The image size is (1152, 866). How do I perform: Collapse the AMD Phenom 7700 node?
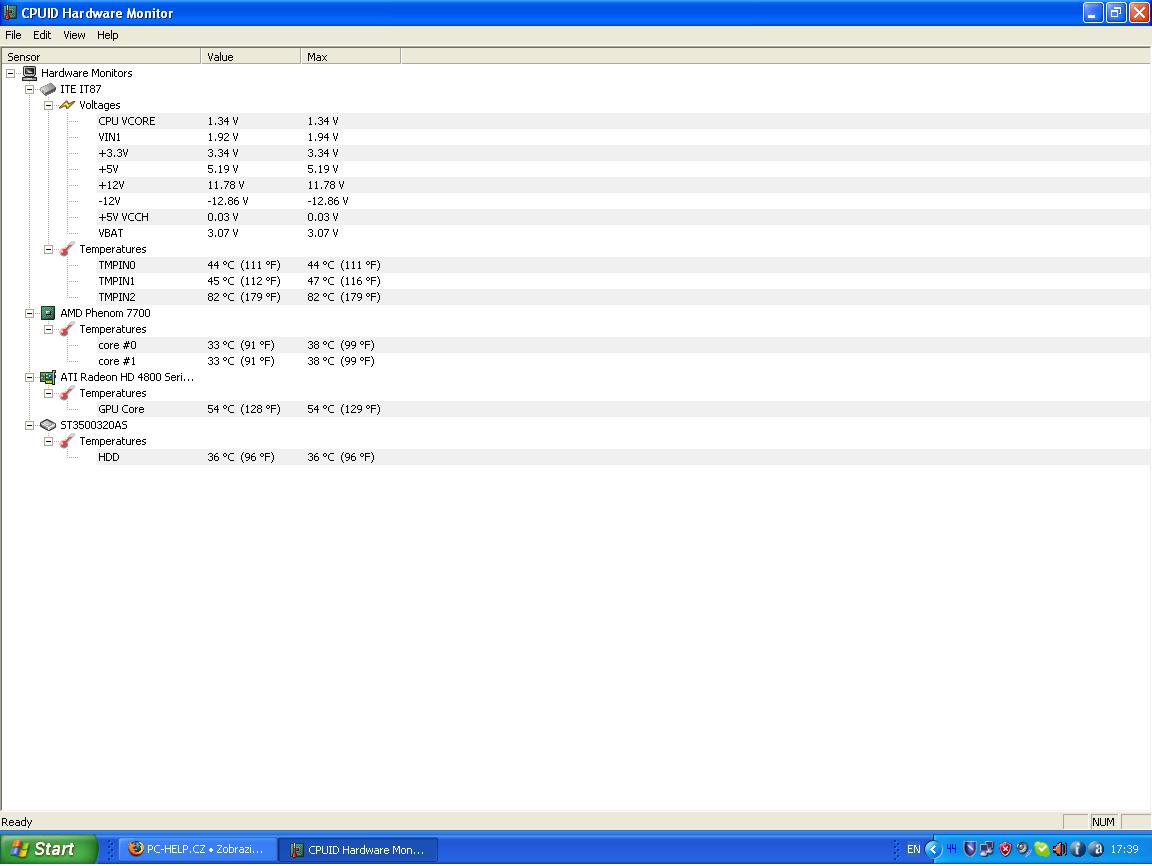pyautogui.click(x=29, y=314)
